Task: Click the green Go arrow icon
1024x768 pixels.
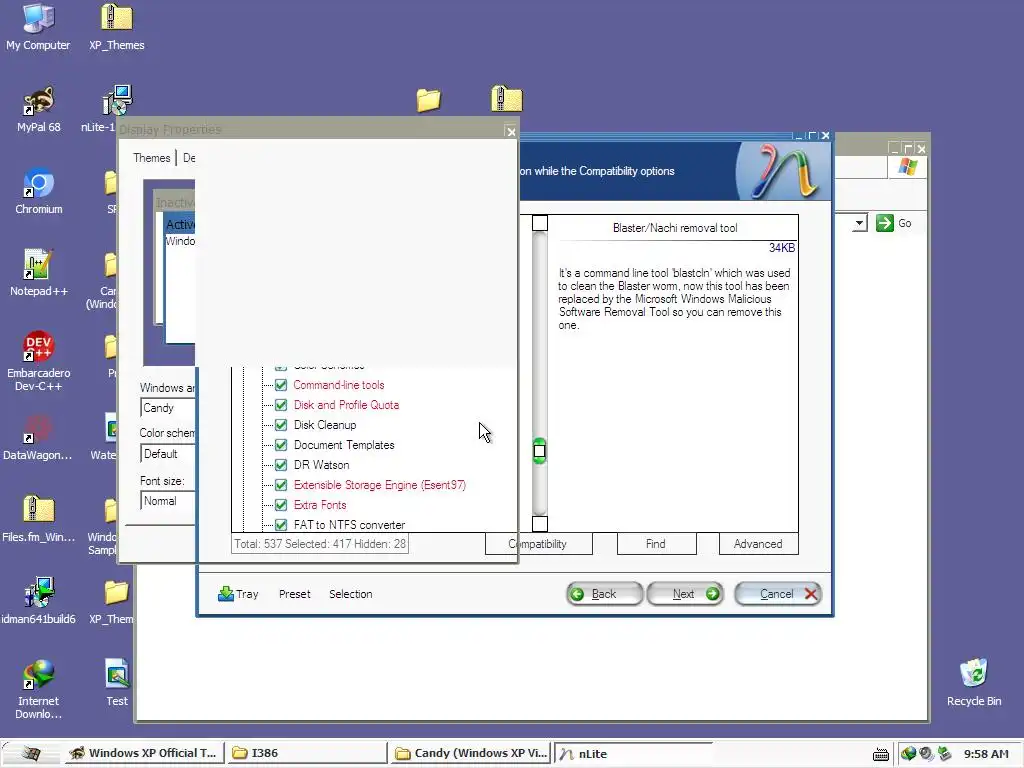Action: pos(884,223)
